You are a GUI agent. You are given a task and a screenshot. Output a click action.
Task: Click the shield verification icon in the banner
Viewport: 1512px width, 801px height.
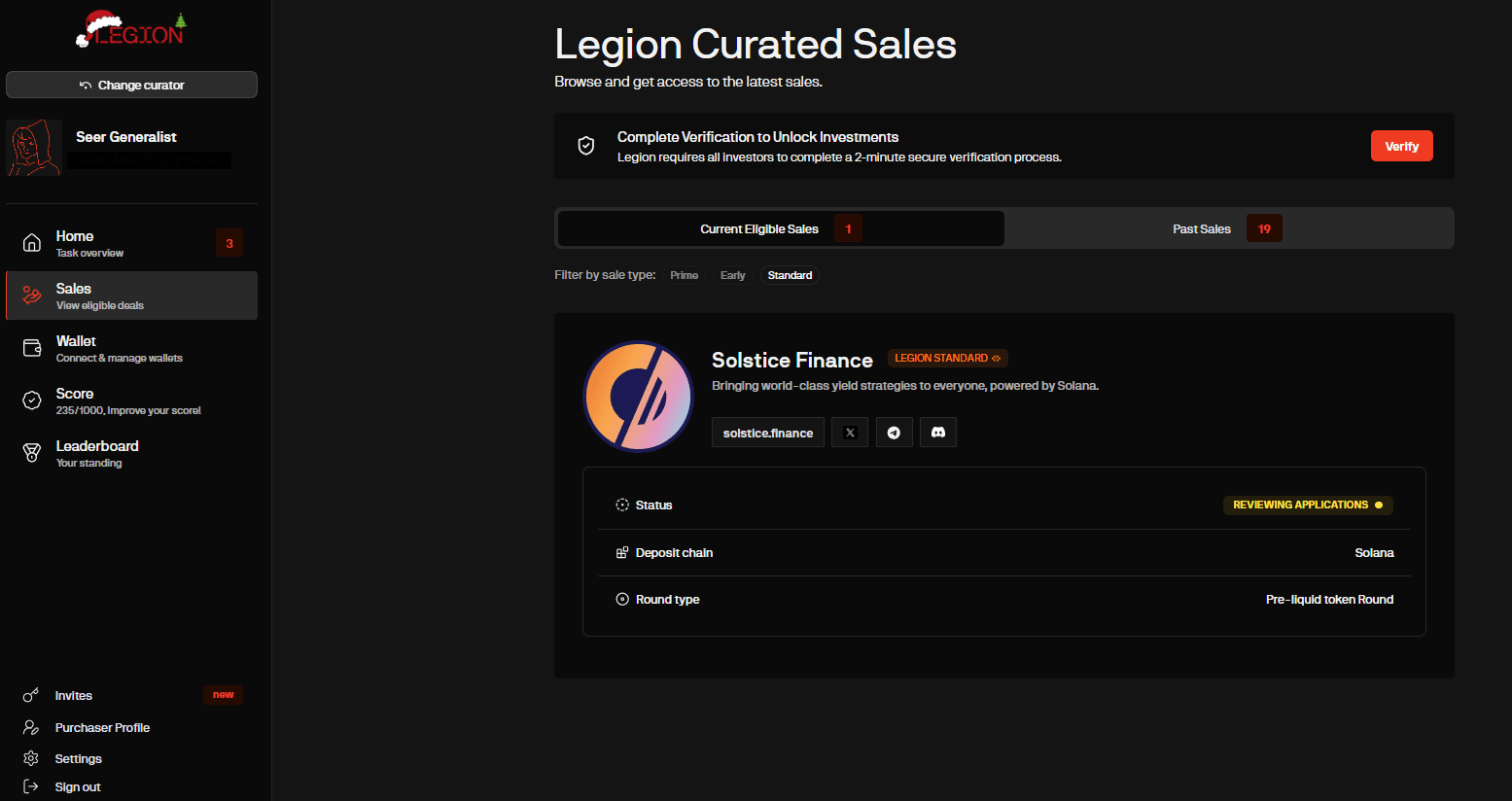585,145
